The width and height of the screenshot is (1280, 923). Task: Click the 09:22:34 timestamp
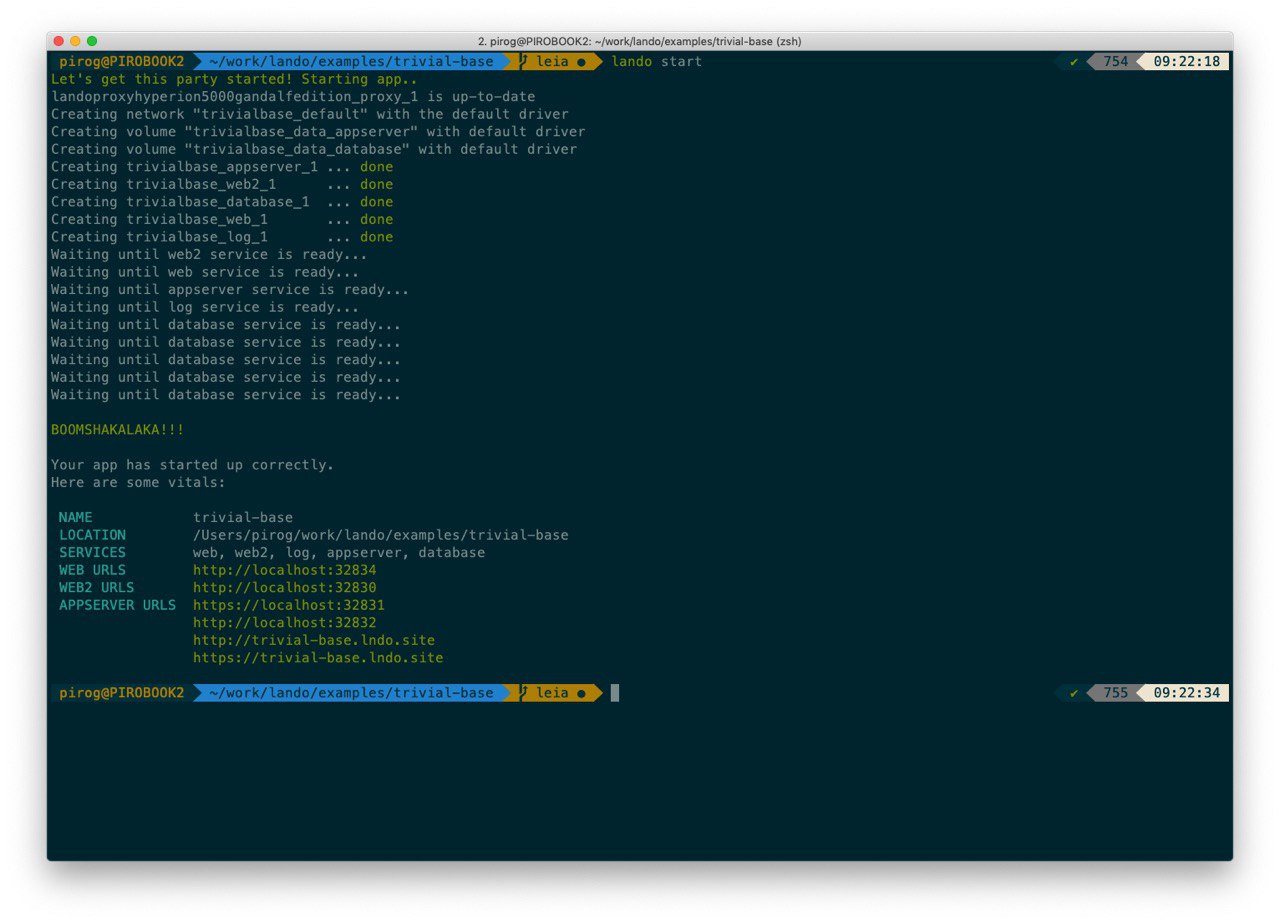pos(1187,693)
